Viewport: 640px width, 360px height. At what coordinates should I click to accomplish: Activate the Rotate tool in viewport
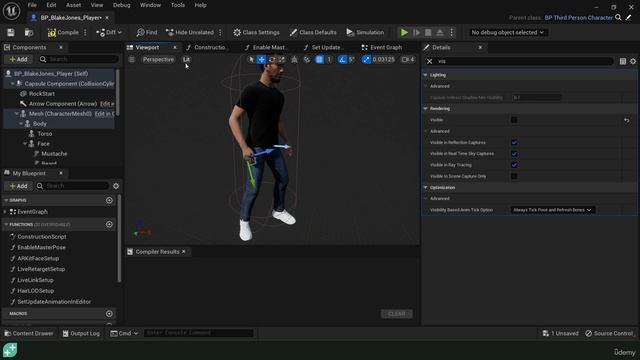coord(272,60)
